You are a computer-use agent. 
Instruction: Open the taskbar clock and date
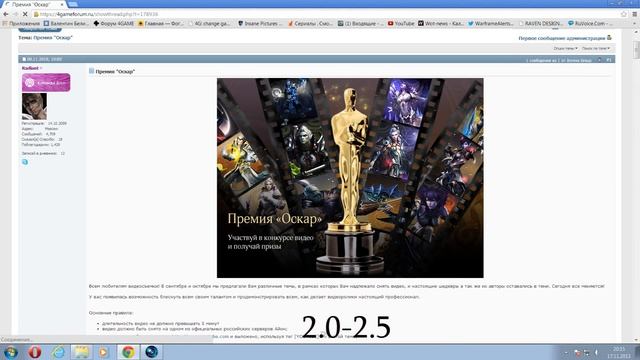[x=618, y=352]
